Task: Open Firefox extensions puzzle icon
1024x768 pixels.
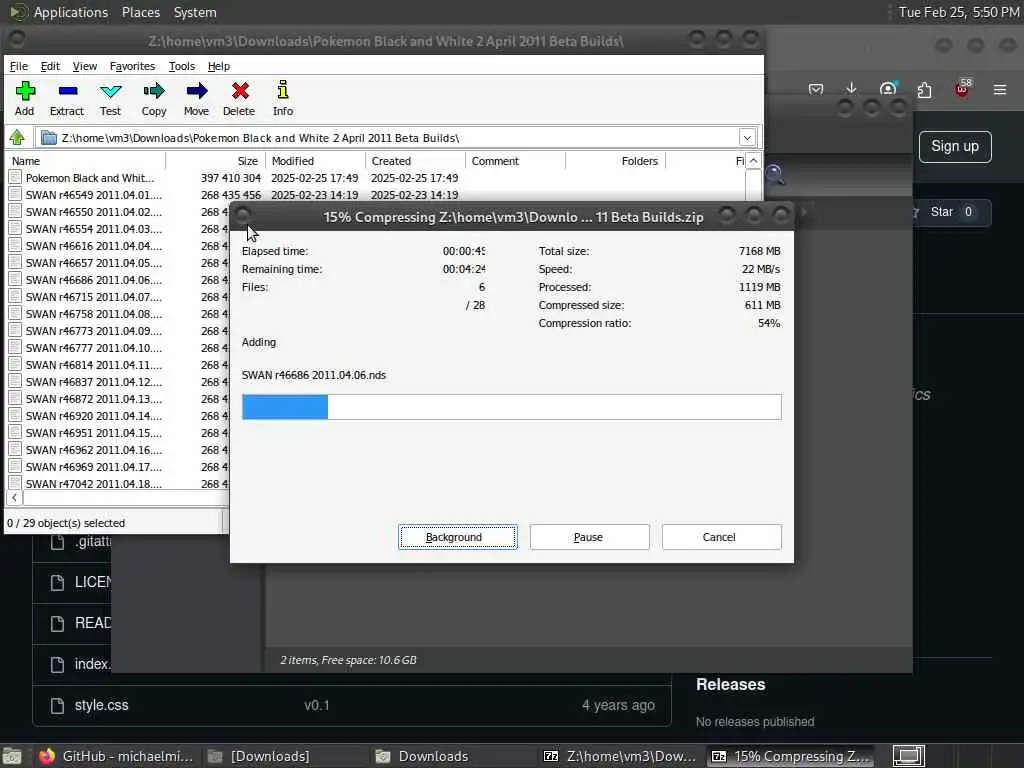Action: (924, 89)
